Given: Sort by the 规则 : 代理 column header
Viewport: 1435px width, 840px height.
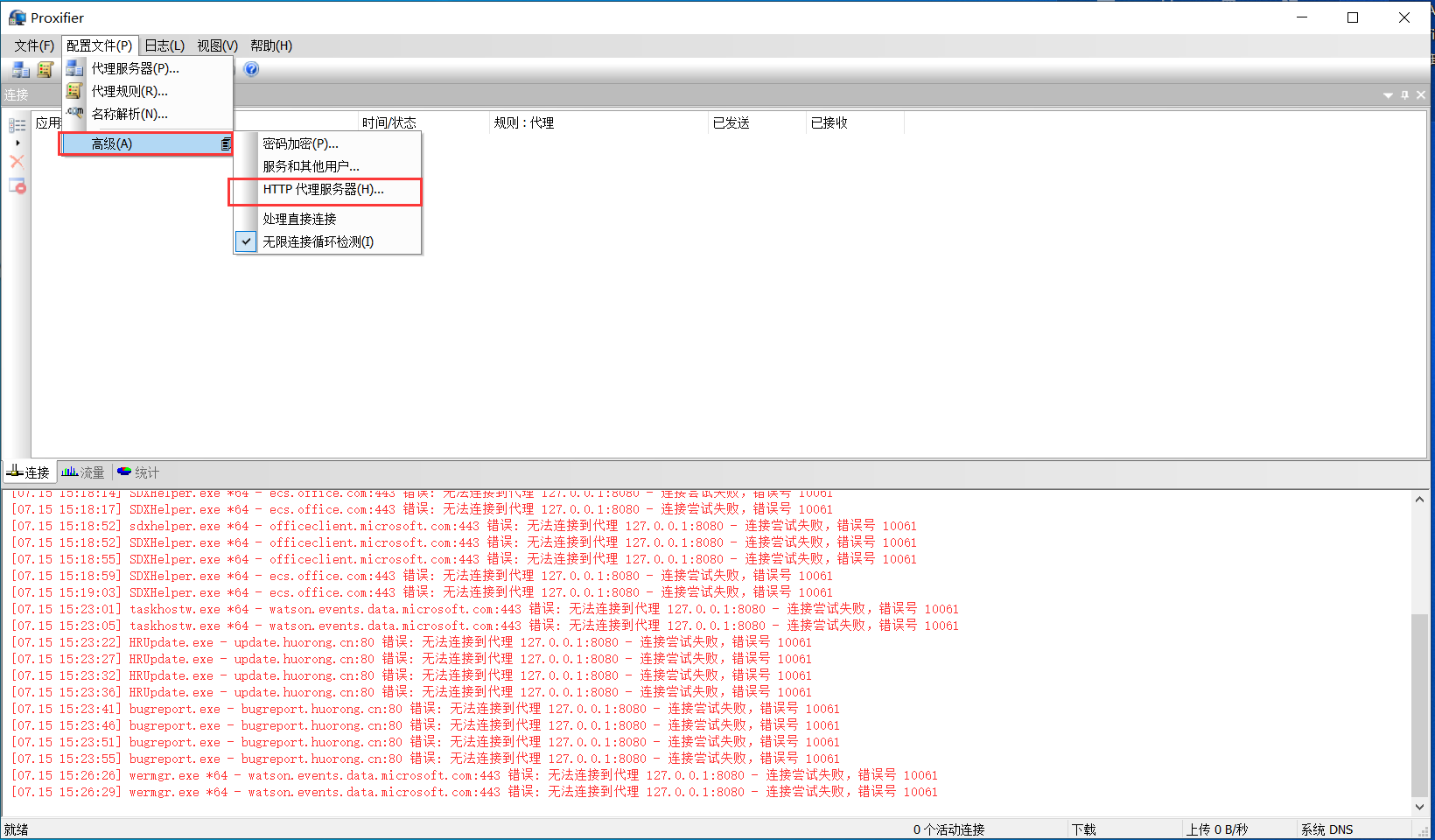Looking at the screenshot, I should (x=598, y=122).
